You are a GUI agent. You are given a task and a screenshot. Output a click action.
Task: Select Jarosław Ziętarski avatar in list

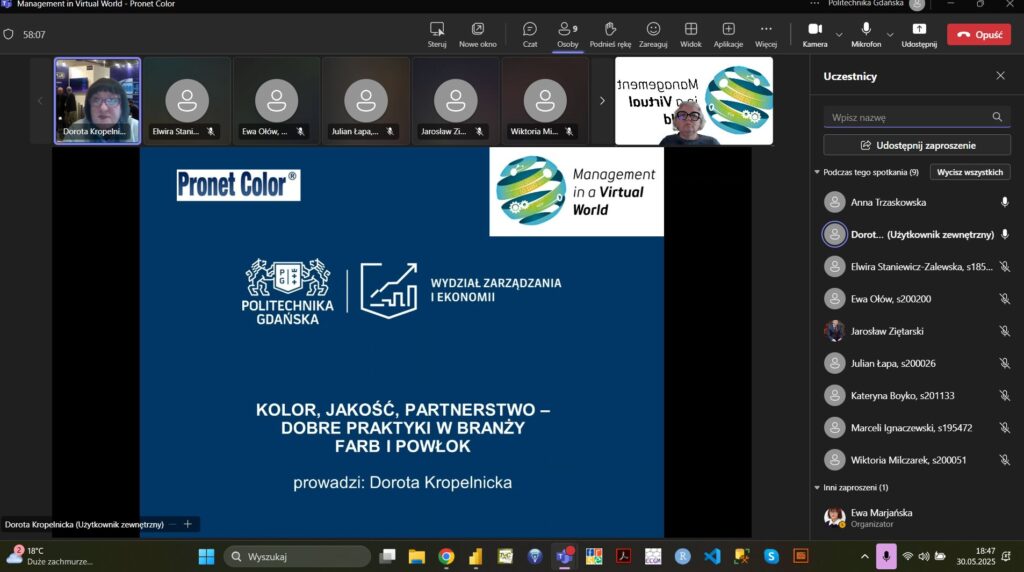834,331
